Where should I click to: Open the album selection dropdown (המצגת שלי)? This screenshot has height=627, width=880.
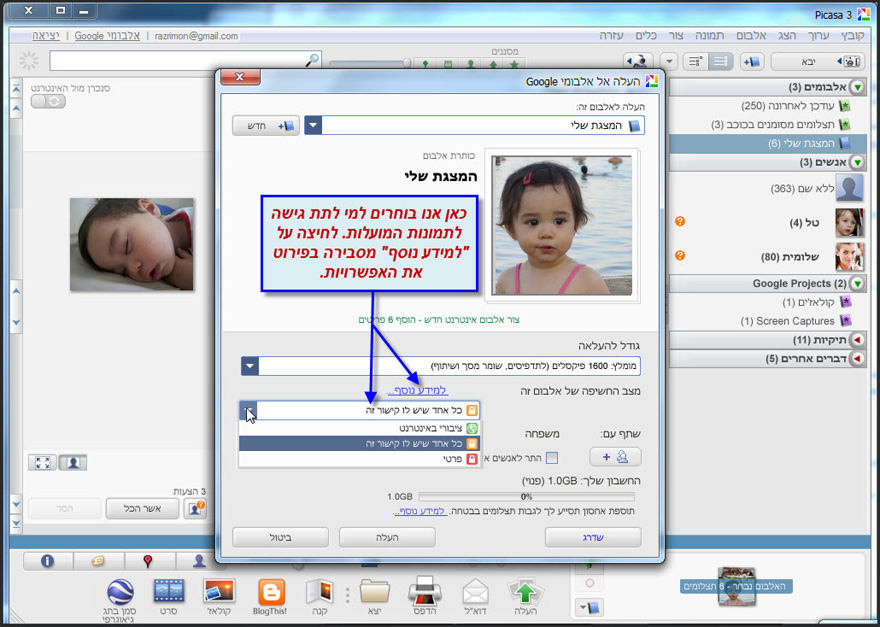coord(313,125)
